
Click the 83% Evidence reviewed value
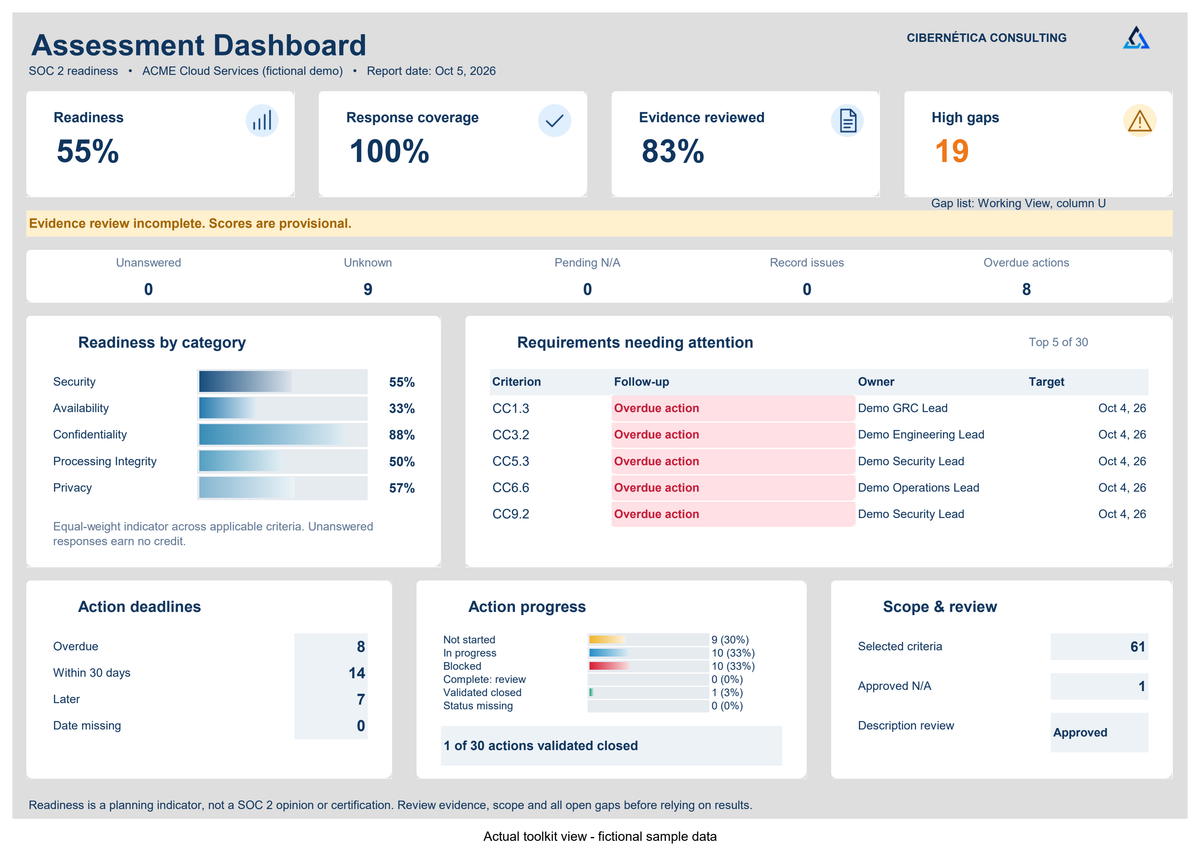pos(673,151)
